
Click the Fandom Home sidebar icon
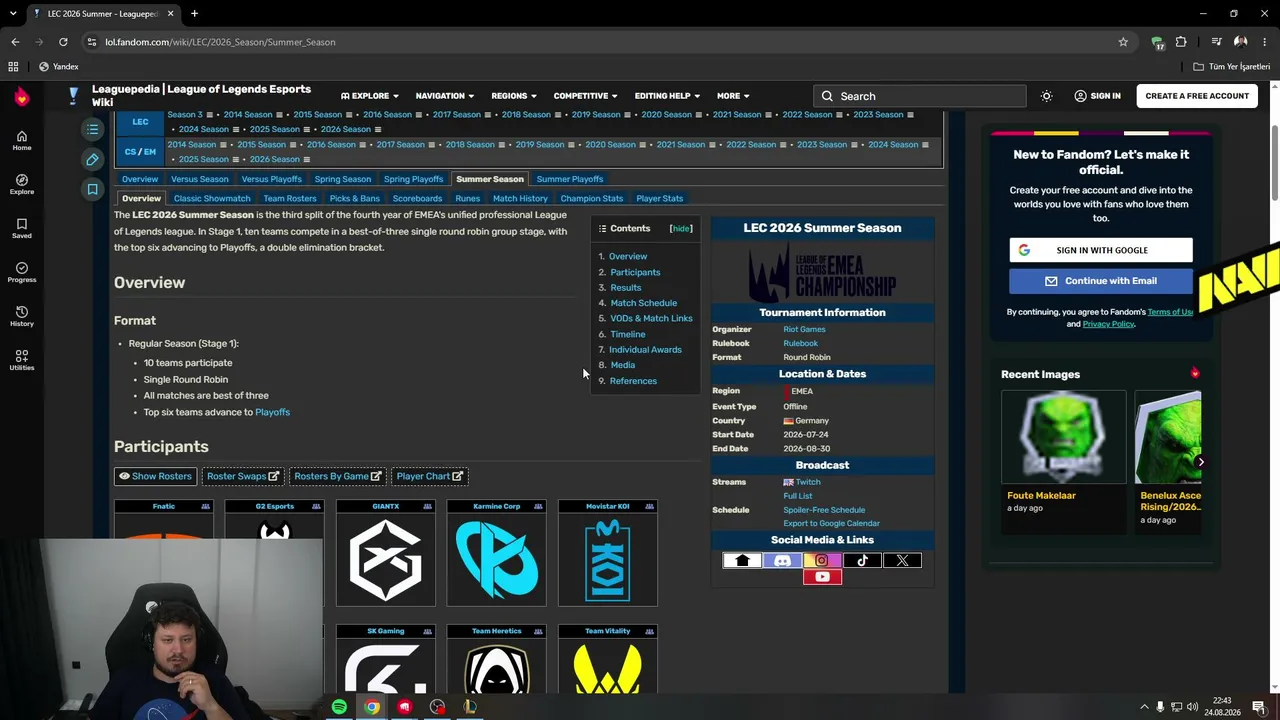pyautogui.click(x=22, y=140)
